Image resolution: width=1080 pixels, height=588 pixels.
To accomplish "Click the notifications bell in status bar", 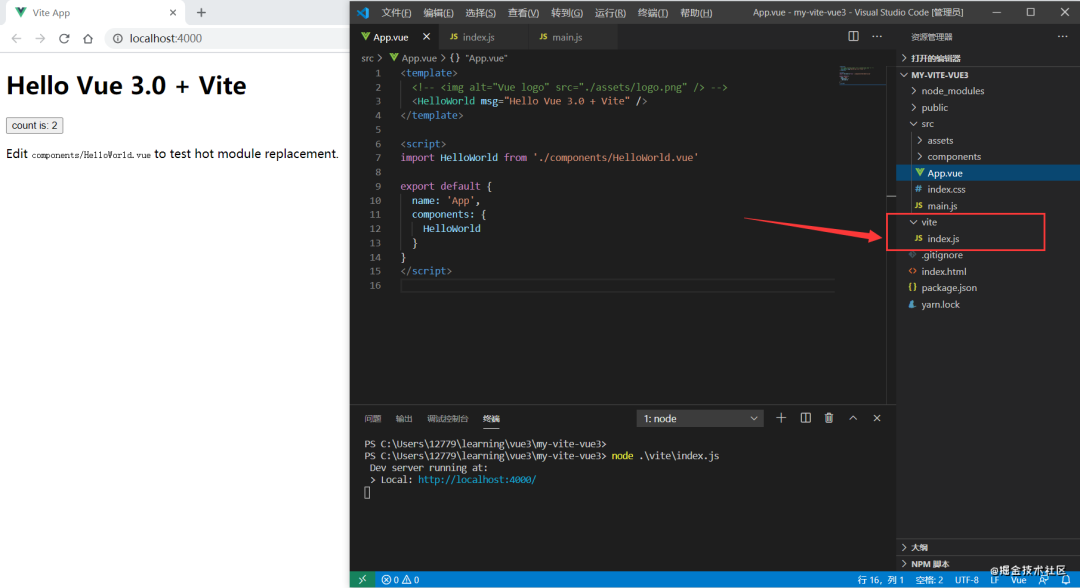I will 1065,580.
